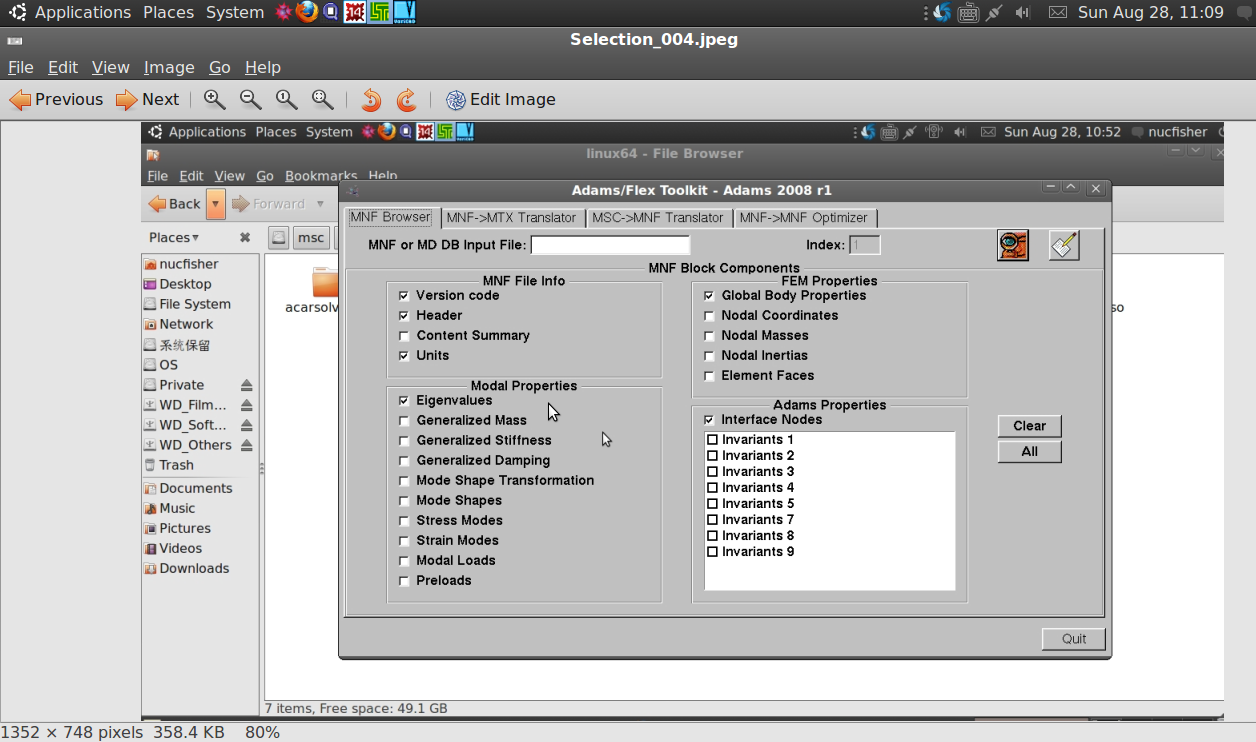Screen dimensions: 1256x742
Task: Click the eject icon beside Private
Action: pos(246,385)
